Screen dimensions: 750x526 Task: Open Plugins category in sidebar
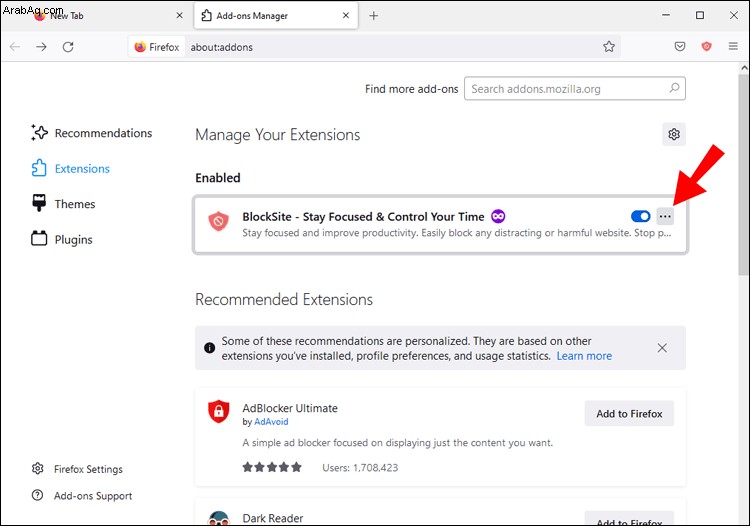tap(62, 239)
